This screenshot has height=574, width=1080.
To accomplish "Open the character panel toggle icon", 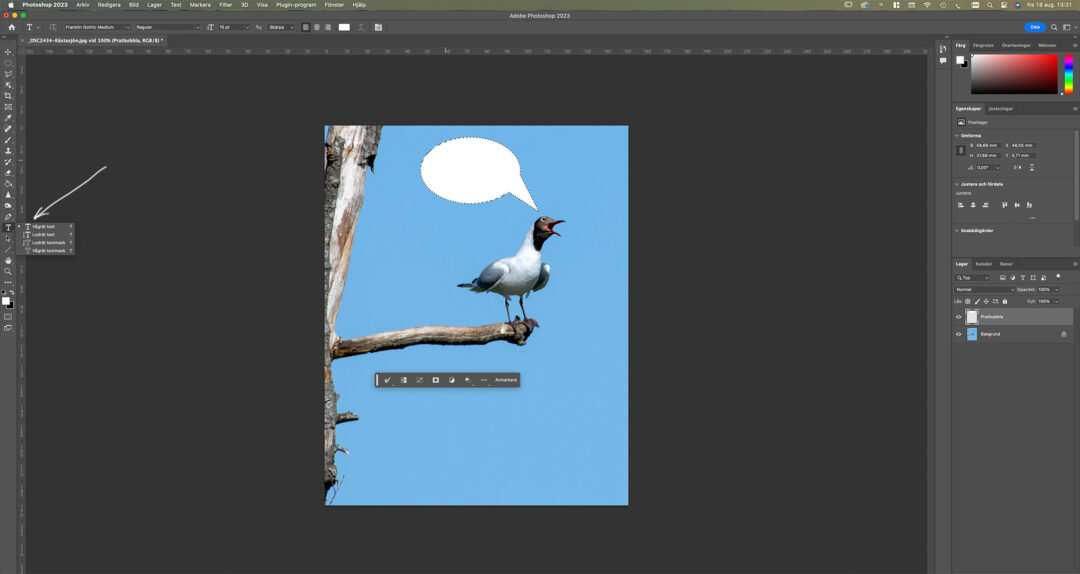I will pyautogui.click(x=378, y=28).
